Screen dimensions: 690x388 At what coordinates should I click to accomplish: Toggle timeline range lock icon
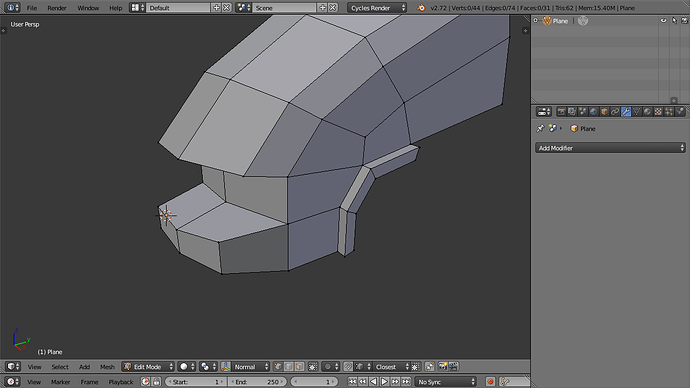point(156,382)
